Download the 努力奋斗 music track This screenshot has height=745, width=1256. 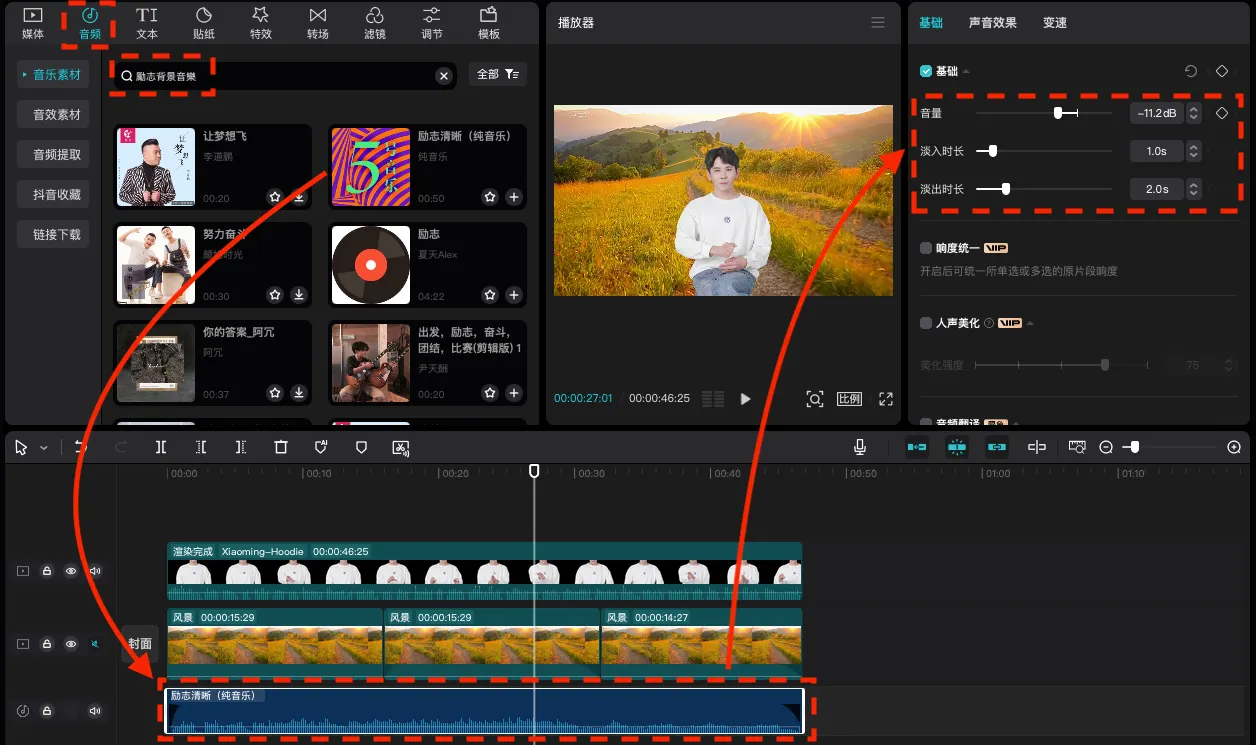pyautogui.click(x=299, y=295)
